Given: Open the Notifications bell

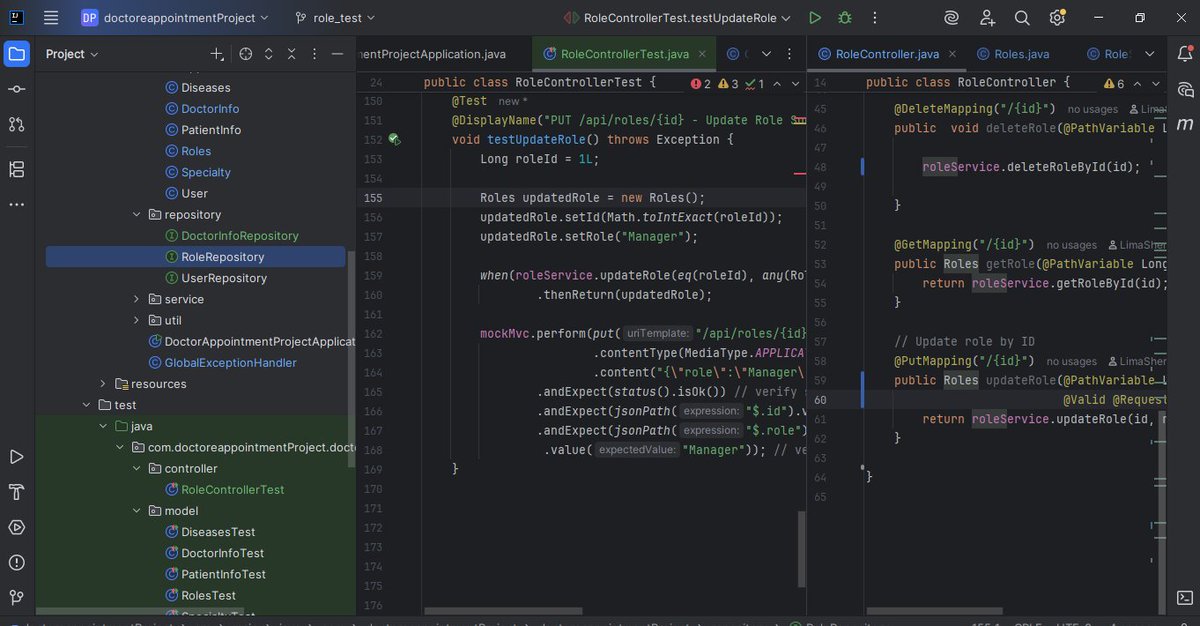Looking at the screenshot, I should pyautogui.click(x=1185, y=54).
